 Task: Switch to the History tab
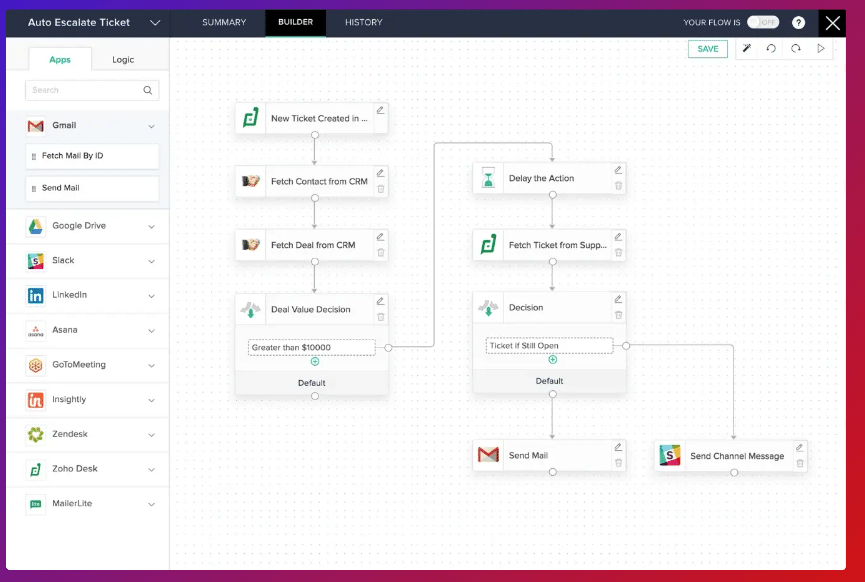click(x=363, y=22)
